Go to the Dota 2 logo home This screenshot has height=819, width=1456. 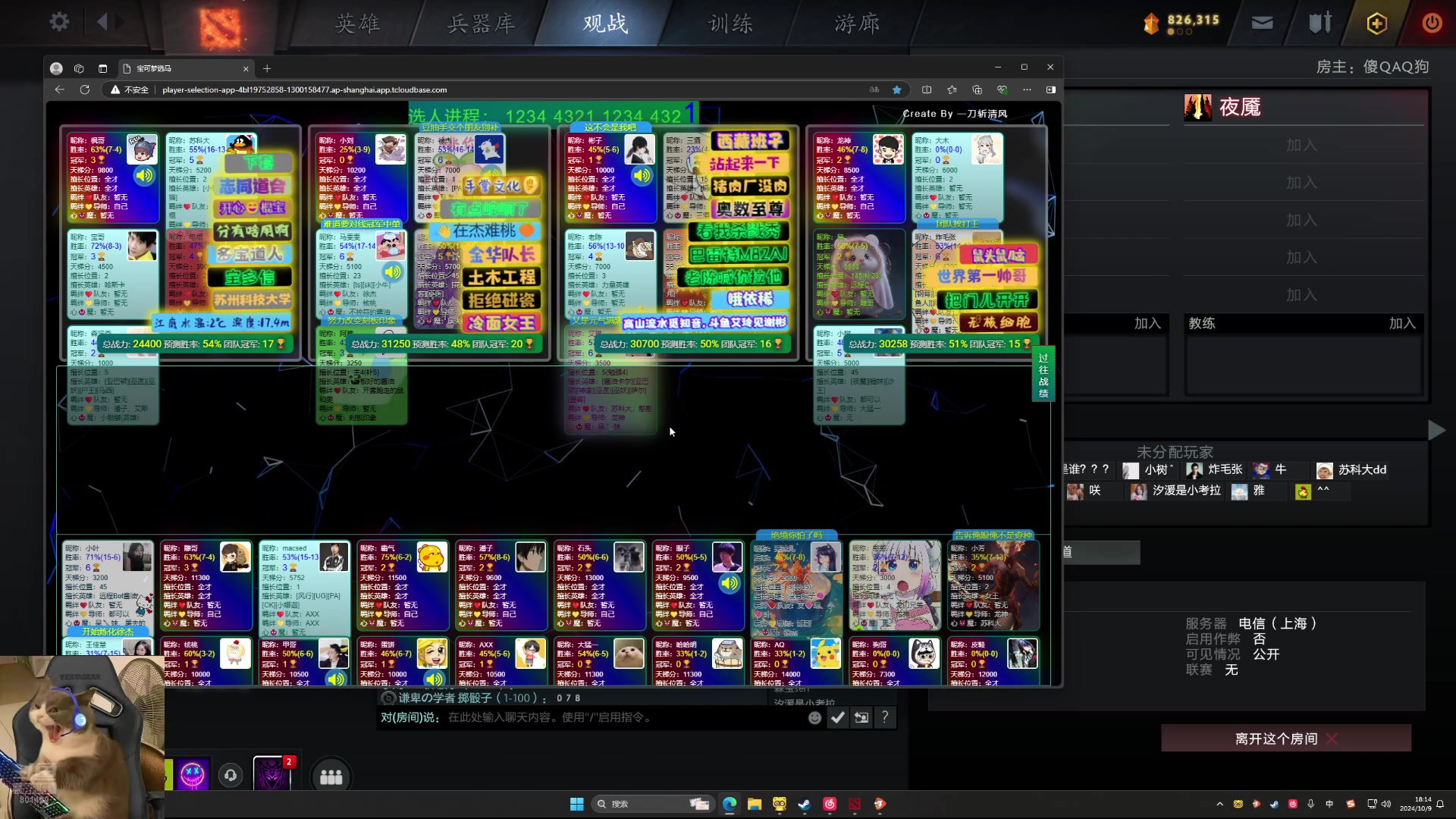click(x=220, y=27)
